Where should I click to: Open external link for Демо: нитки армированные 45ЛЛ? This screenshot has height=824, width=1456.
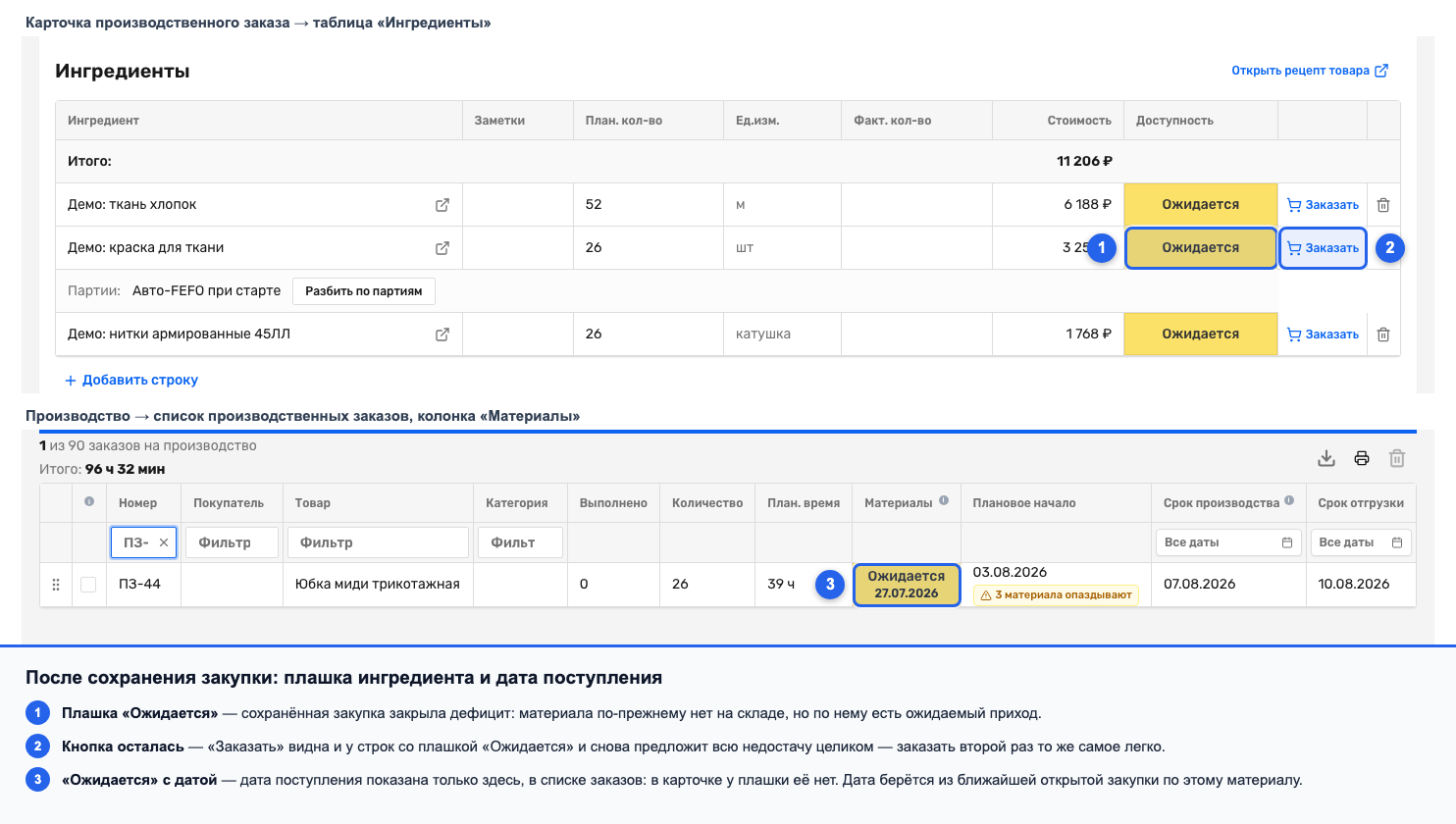click(442, 335)
